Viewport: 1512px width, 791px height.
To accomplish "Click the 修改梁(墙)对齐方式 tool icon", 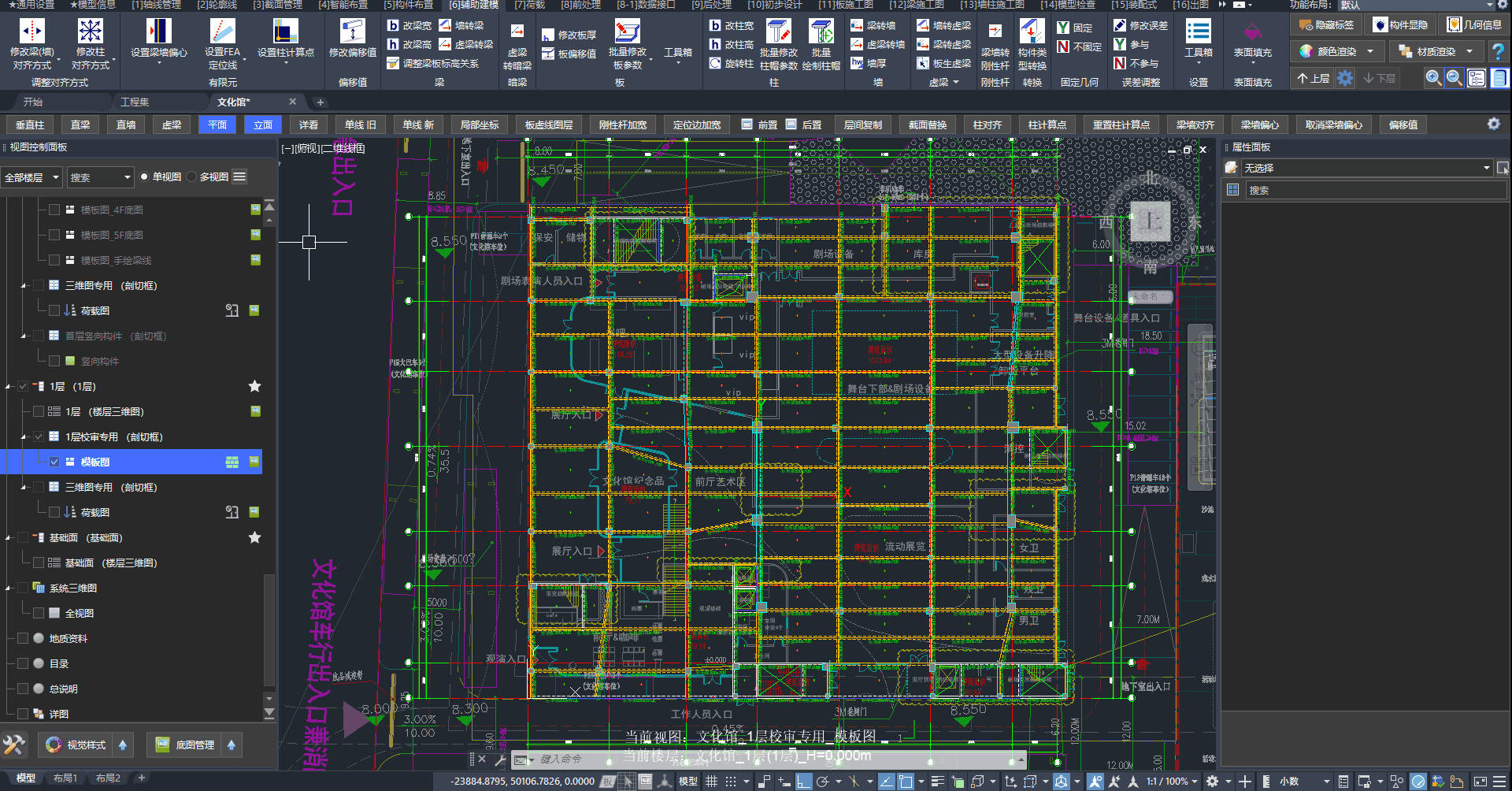I will pos(31,32).
